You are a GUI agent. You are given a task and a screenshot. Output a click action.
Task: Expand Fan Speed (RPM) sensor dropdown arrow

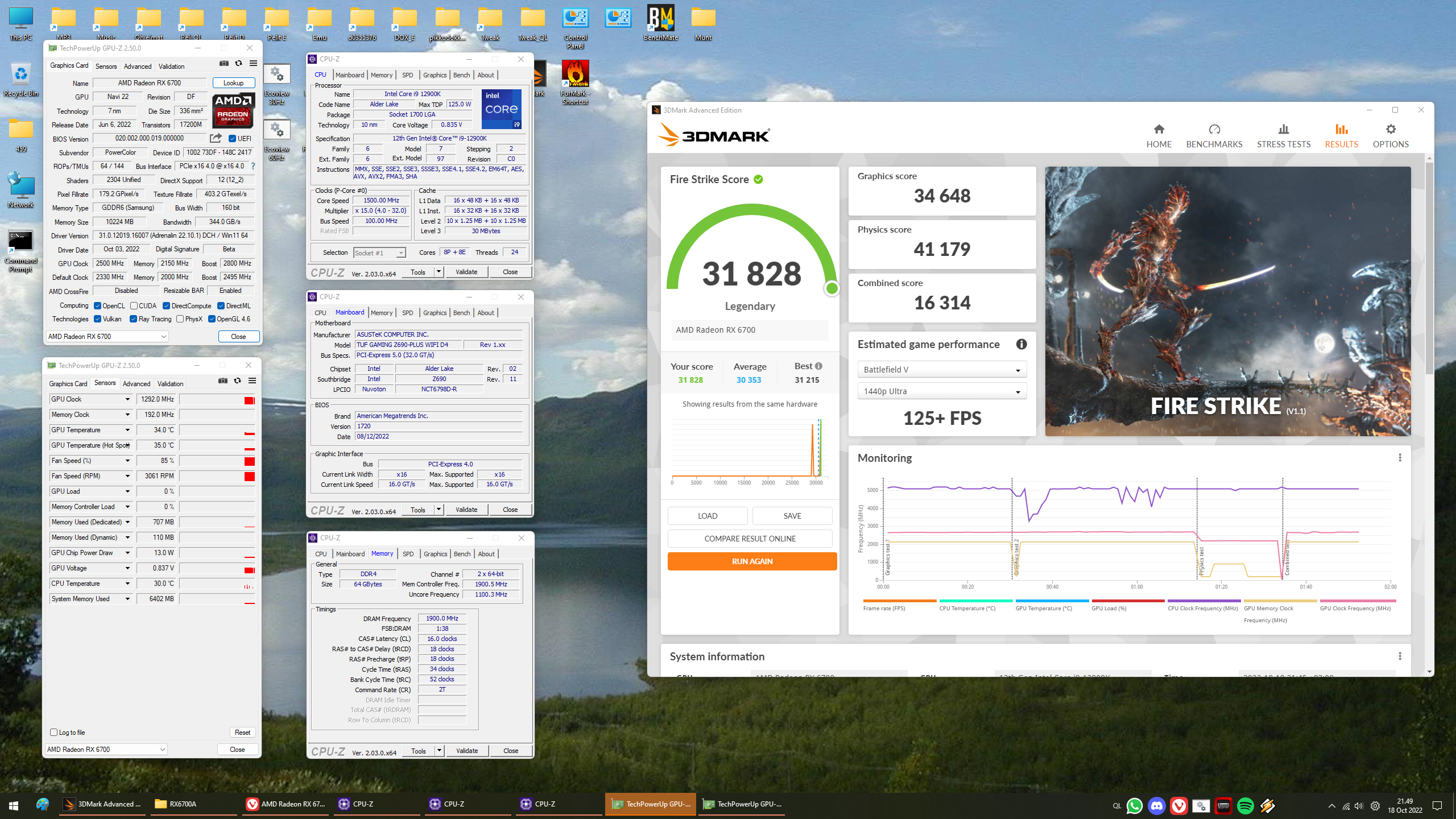click(127, 476)
